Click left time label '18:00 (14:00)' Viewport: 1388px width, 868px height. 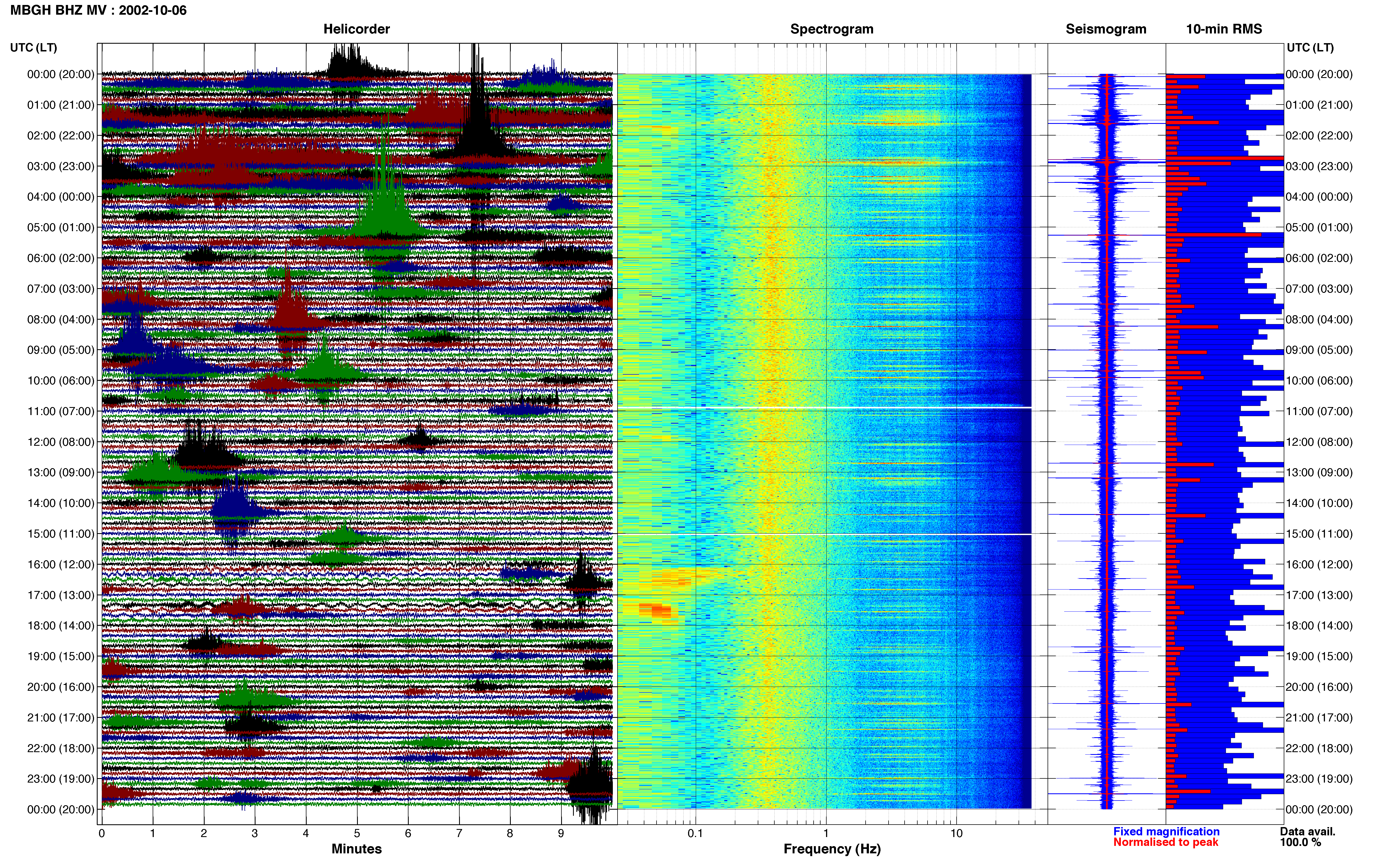(61, 626)
